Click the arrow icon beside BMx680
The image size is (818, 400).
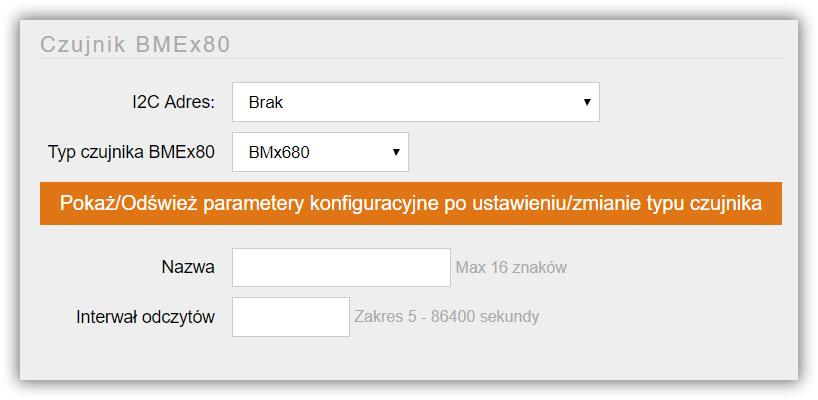[396, 152]
